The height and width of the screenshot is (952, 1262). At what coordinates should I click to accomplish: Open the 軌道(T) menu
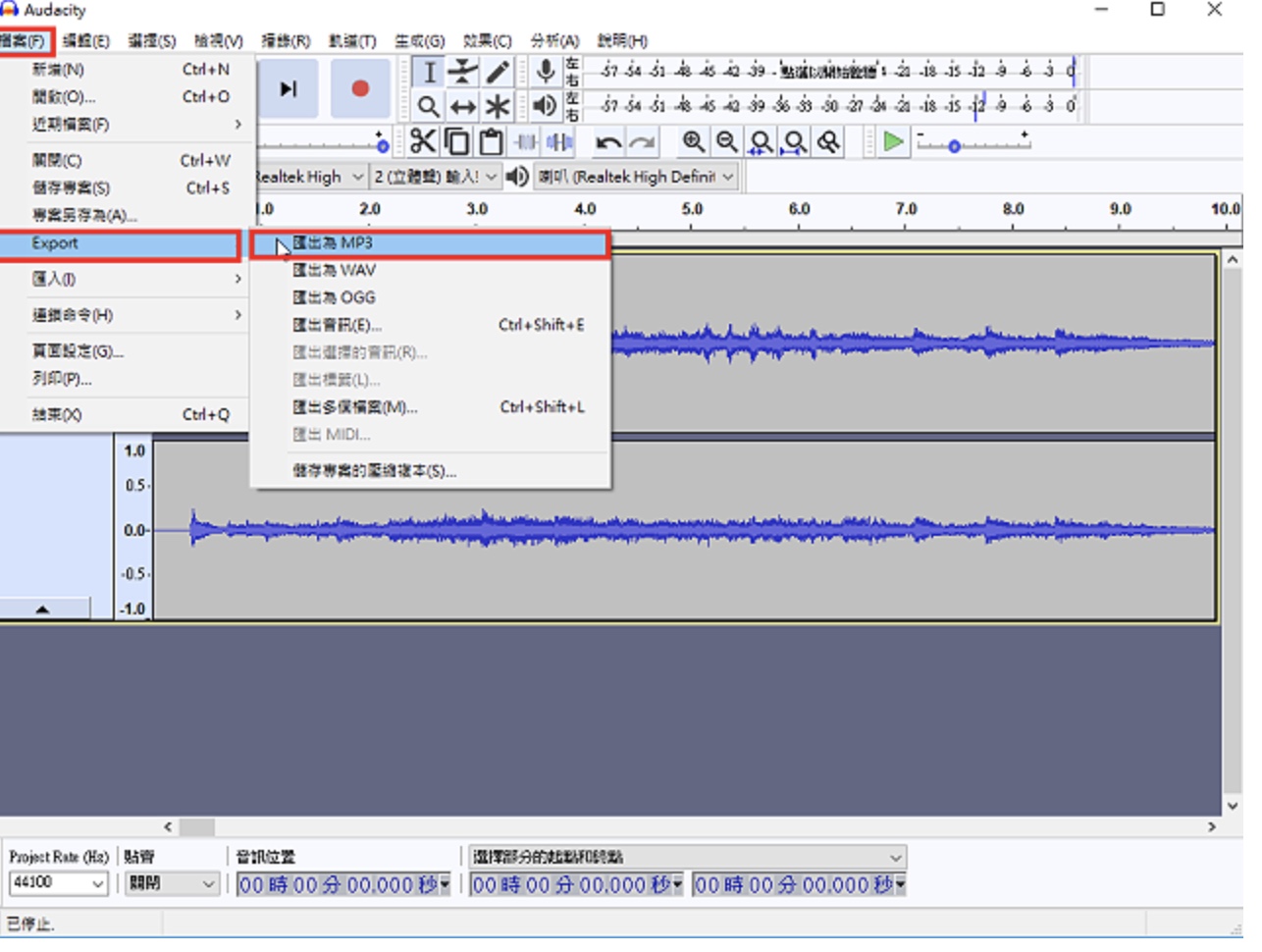pos(352,41)
